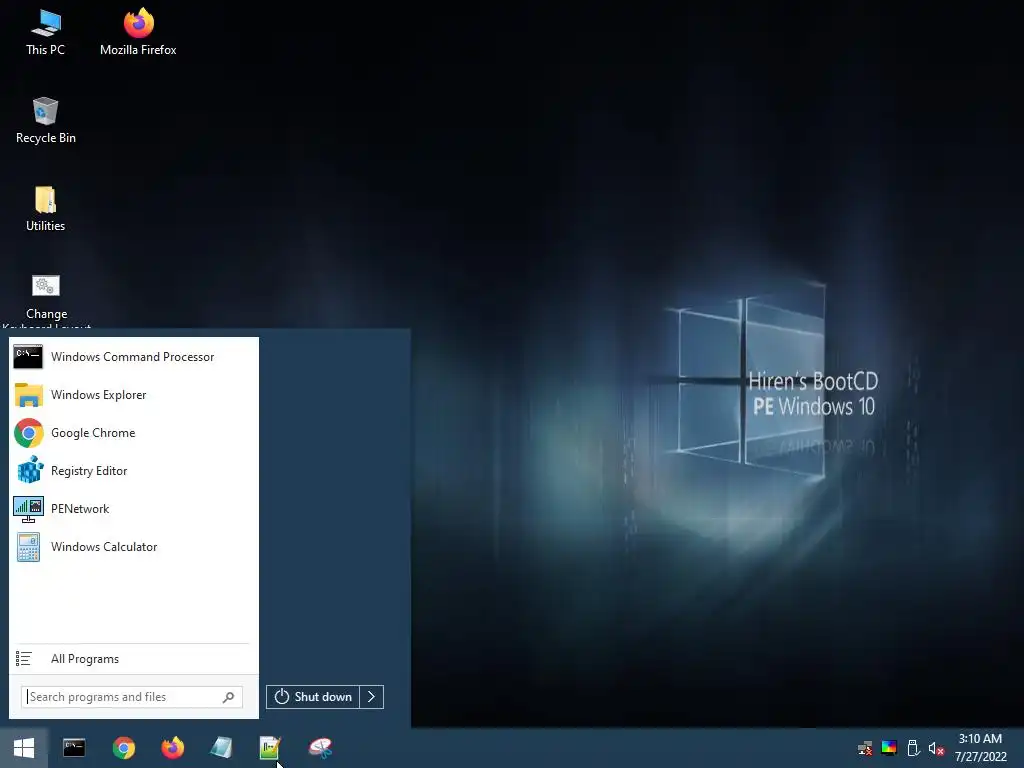The width and height of the screenshot is (1024, 768).
Task: Launch Windows Command Processor from Start menu
Action: (x=133, y=357)
